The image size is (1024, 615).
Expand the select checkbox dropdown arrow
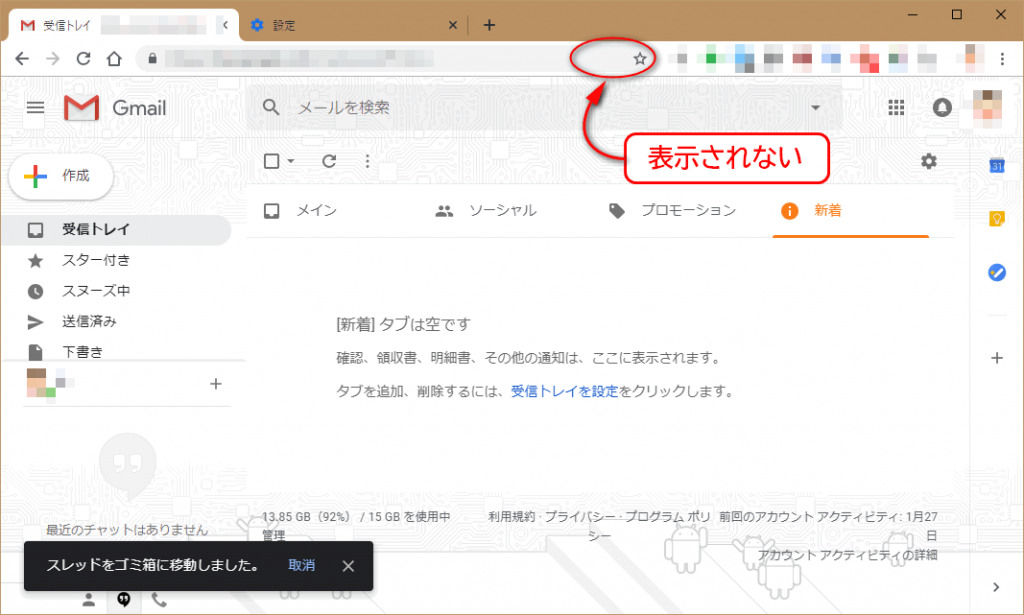291,161
